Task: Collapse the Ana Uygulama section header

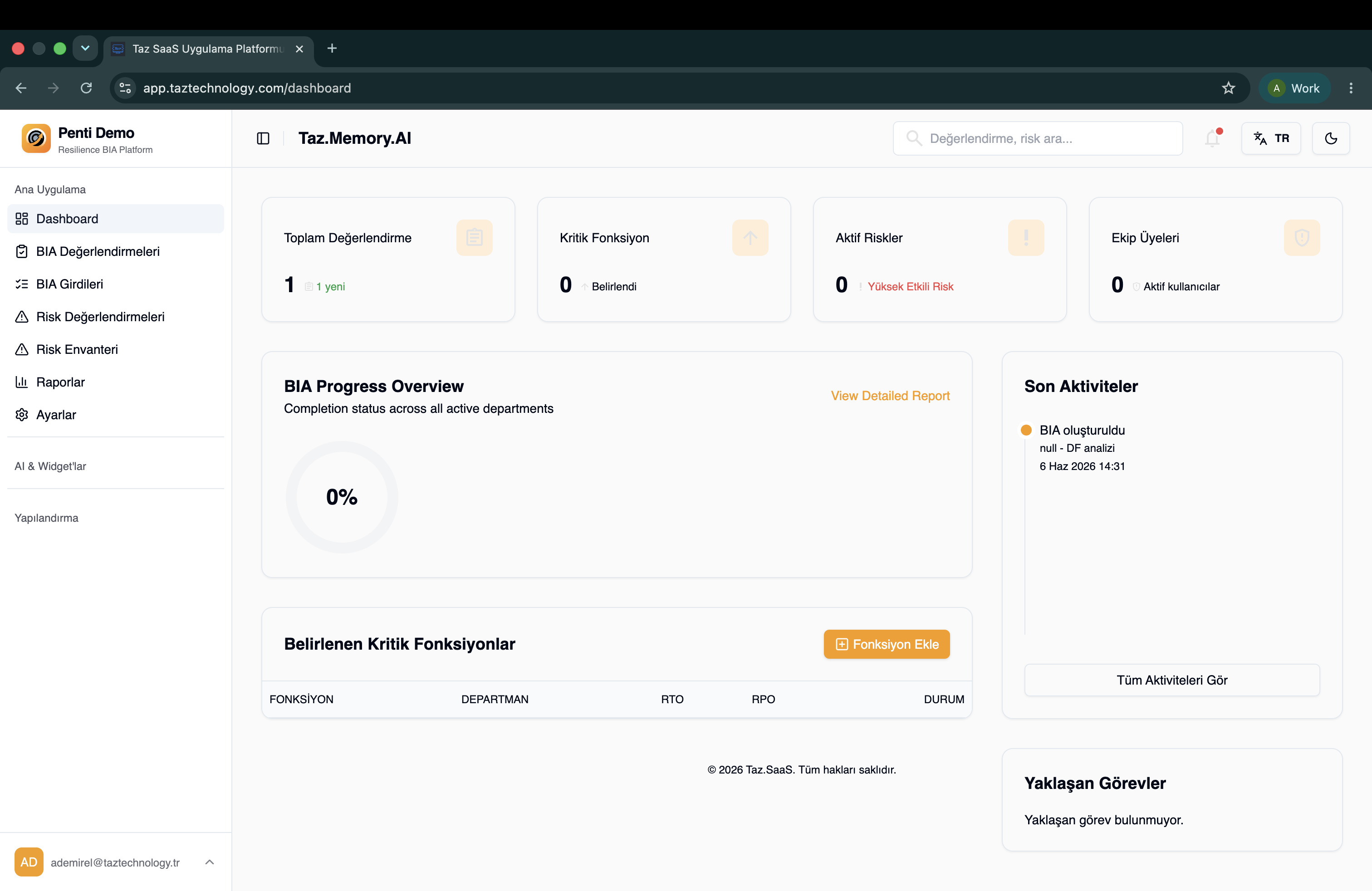Action: point(50,190)
